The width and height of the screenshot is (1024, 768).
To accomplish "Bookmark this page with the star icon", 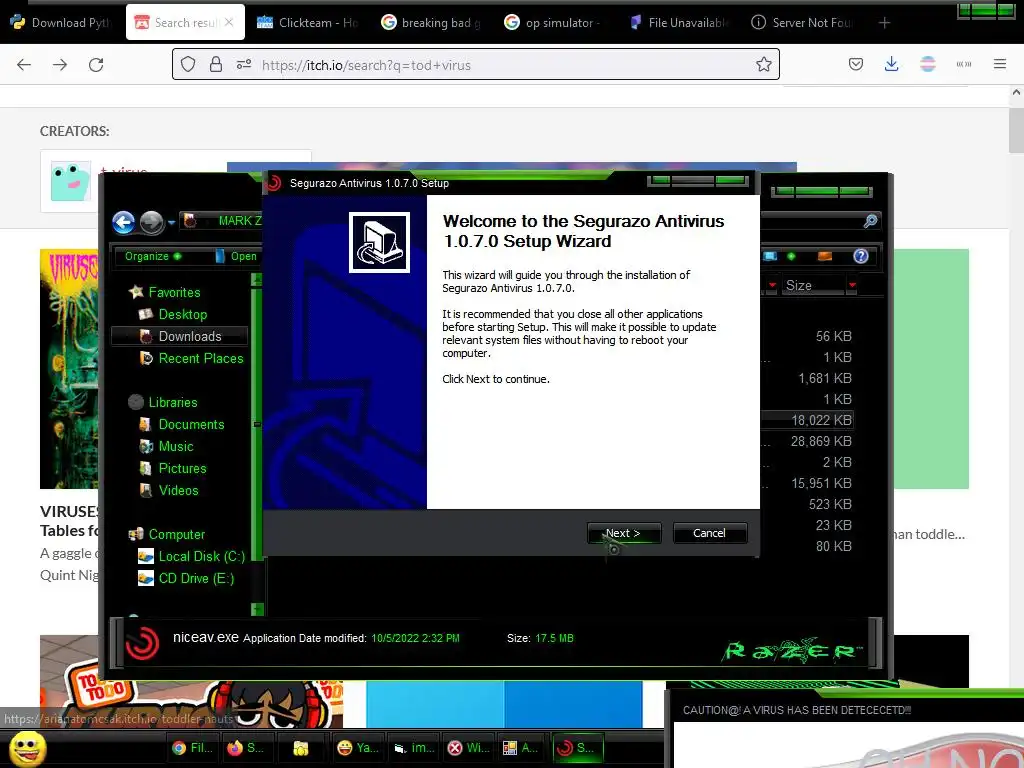I will tap(763, 64).
